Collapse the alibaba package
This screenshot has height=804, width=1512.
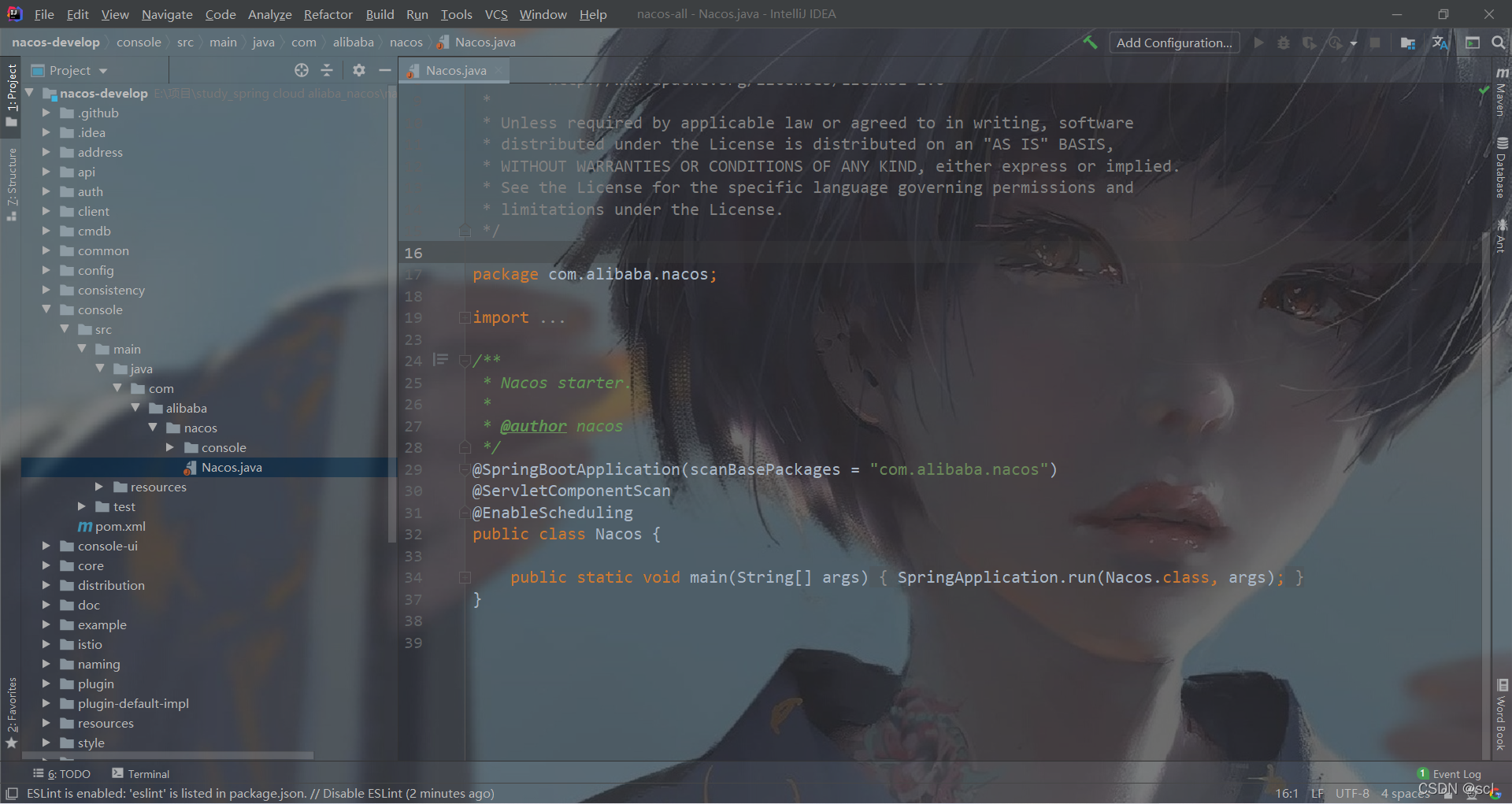[135, 408]
